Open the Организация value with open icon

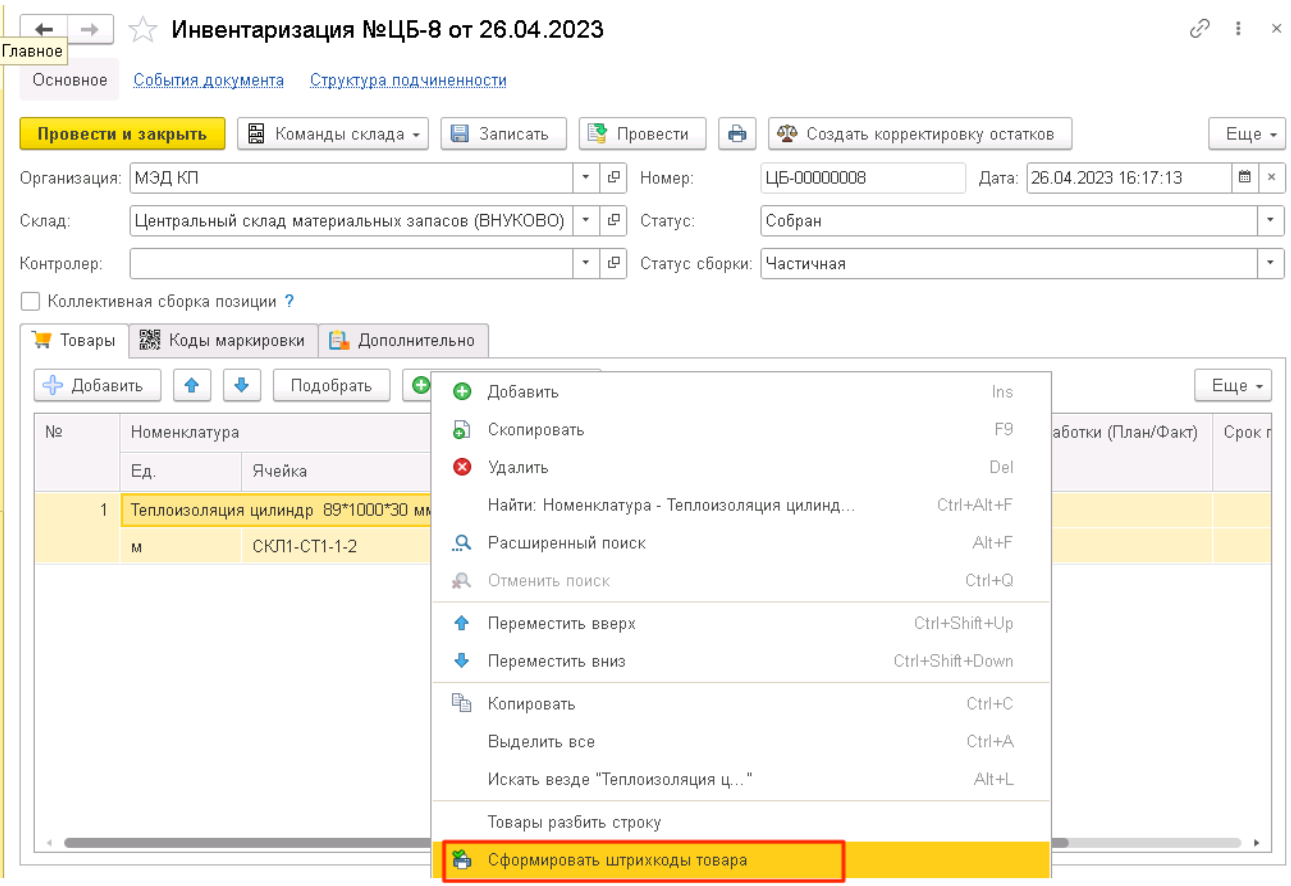coord(614,178)
